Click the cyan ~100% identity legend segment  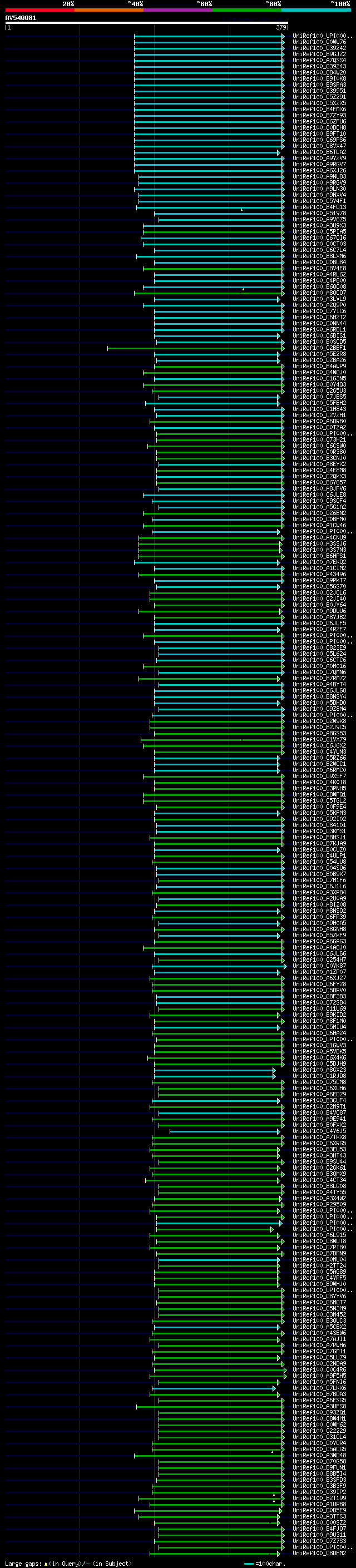(x=317, y=10)
